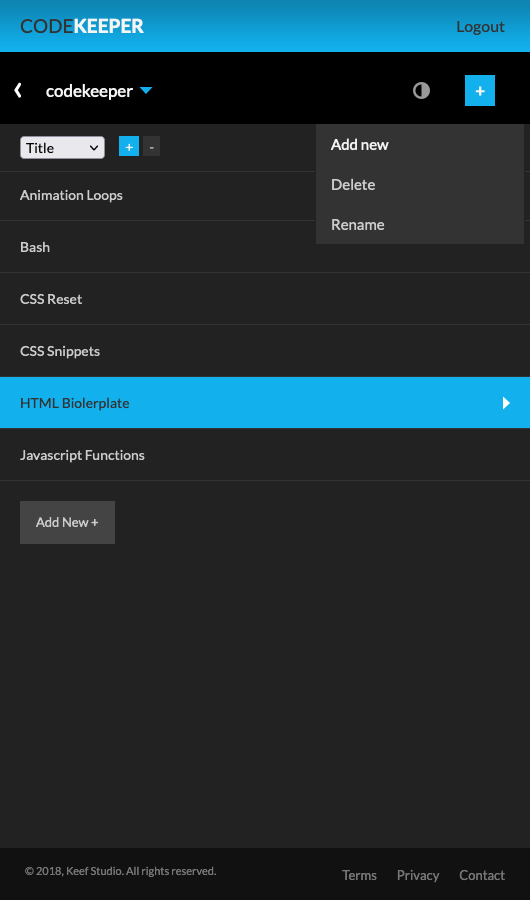Open the HTML Biolerplate arrow expander

[x=506, y=403]
